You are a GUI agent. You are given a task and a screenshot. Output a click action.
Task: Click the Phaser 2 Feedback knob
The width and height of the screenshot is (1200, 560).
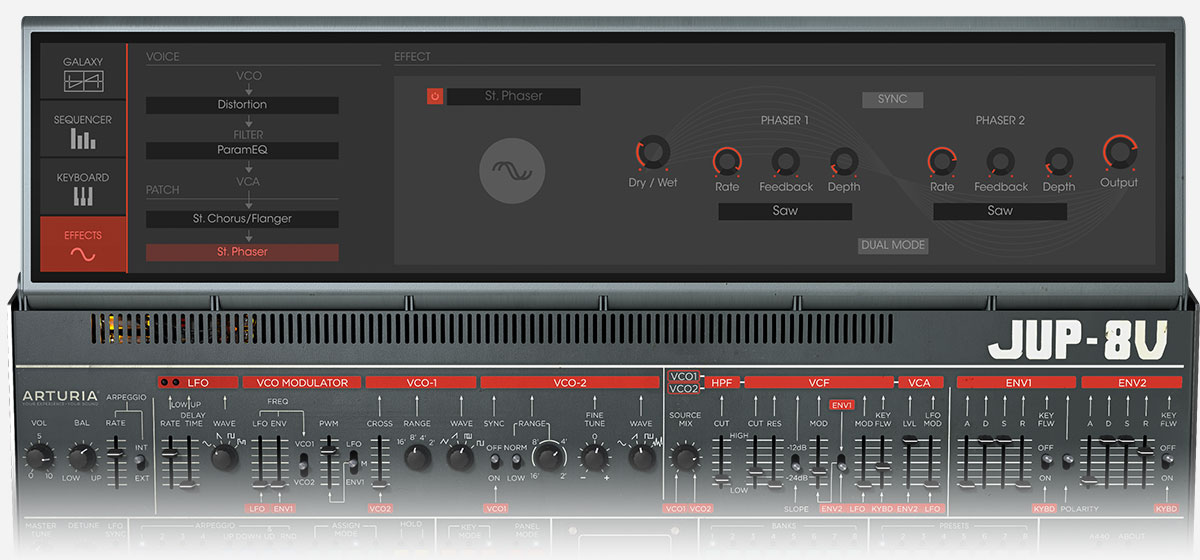tap(1001, 161)
